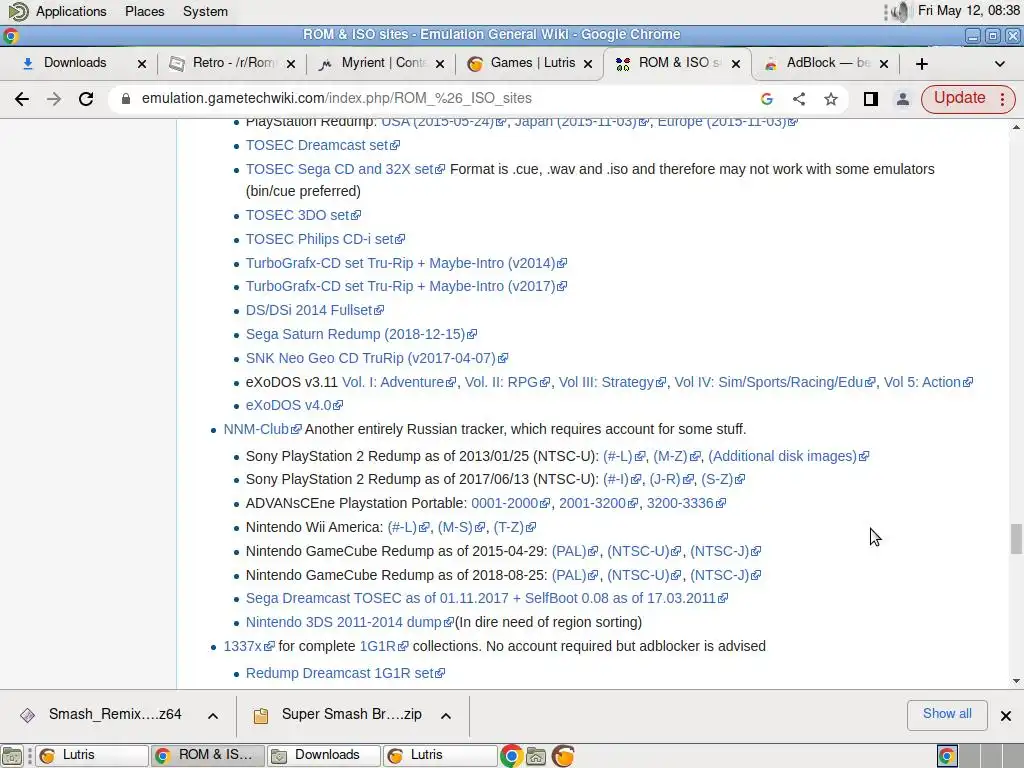
Task: Click the Chrome tray icon at bottom right
Action: (947, 756)
